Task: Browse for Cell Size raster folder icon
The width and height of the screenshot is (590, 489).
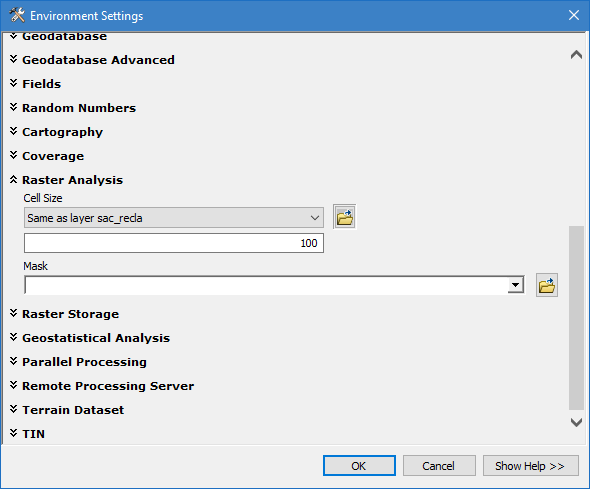Action: click(x=345, y=217)
